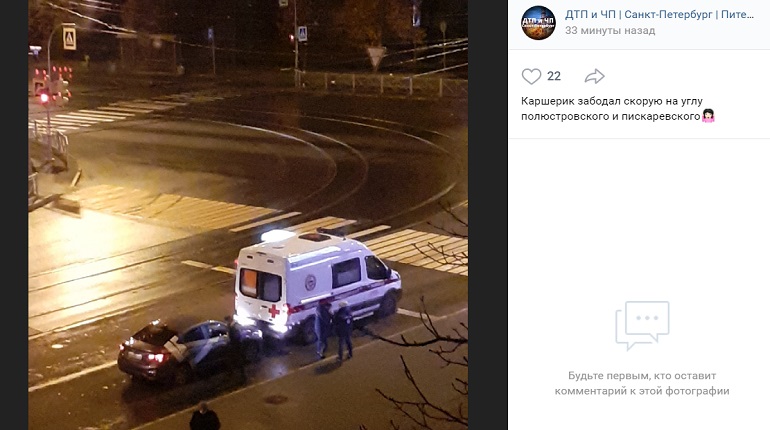Click the dark strip left of the photo
770x430 pixels.
coord(14,215)
